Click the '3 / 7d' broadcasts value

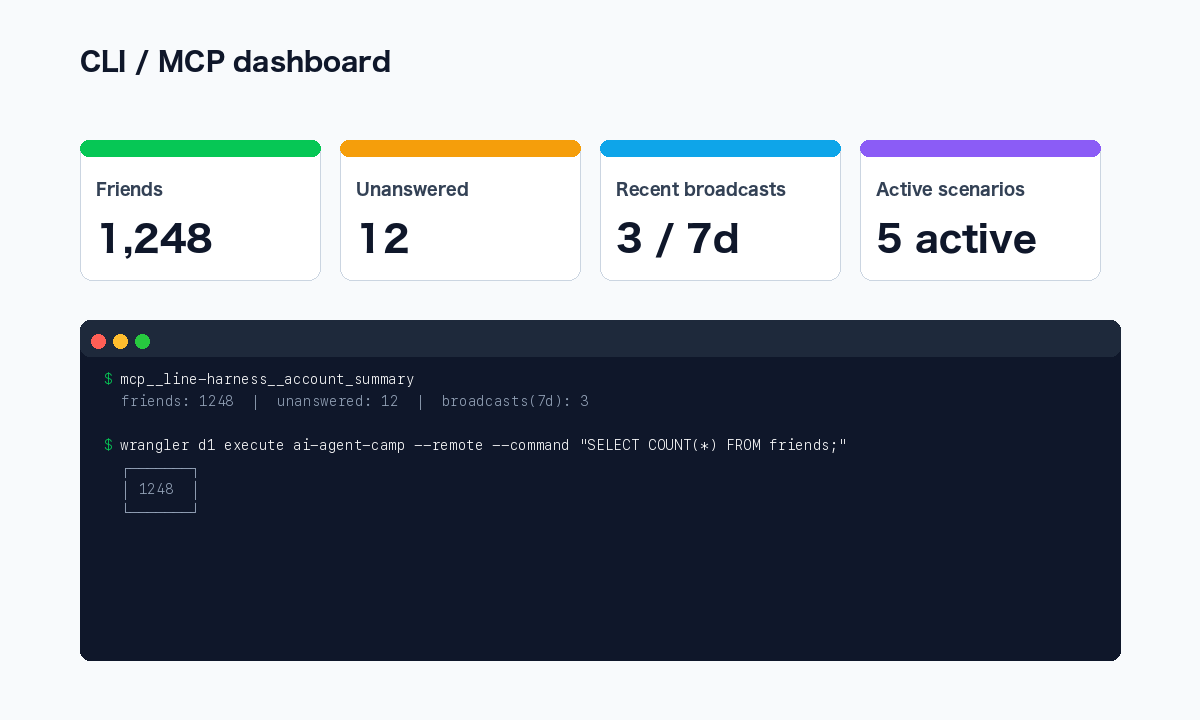677,239
